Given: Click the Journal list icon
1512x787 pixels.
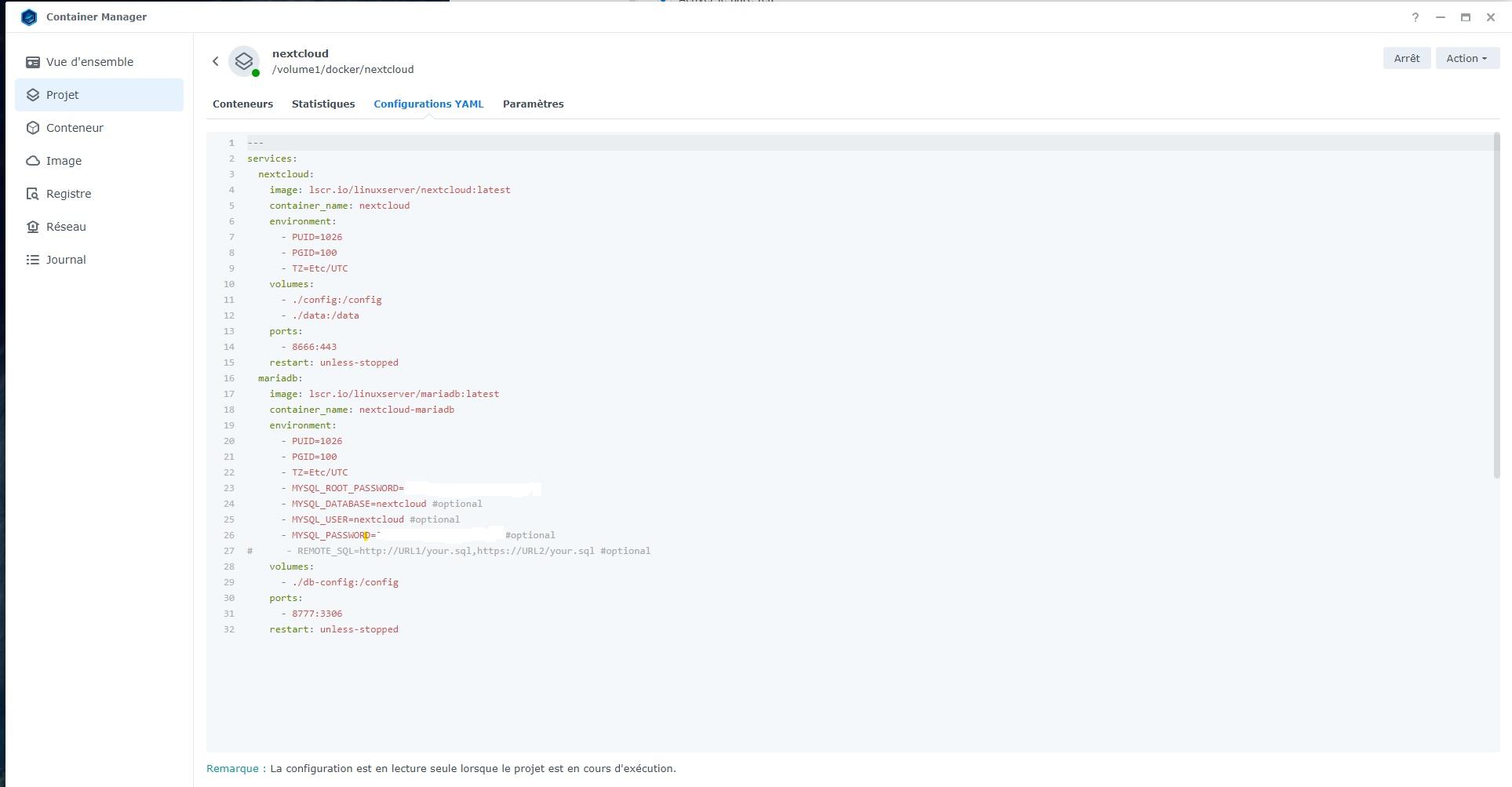Looking at the screenshot, I should pyautogui.click(x=33, y=260).
